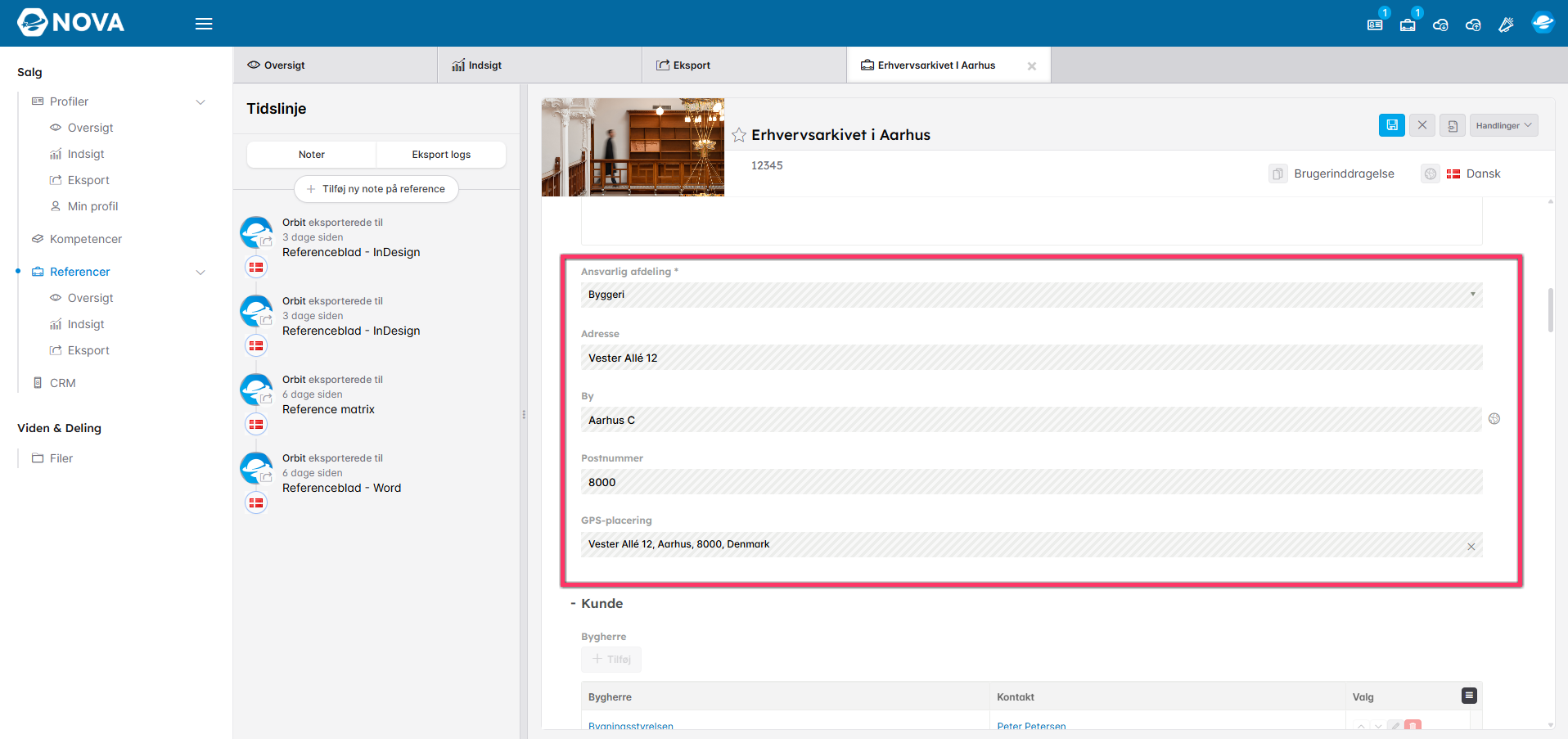Open the Reference matrix timeline entry
Image resolution: width=1568 pixels, height=739 pixels.
pos(328,409)
